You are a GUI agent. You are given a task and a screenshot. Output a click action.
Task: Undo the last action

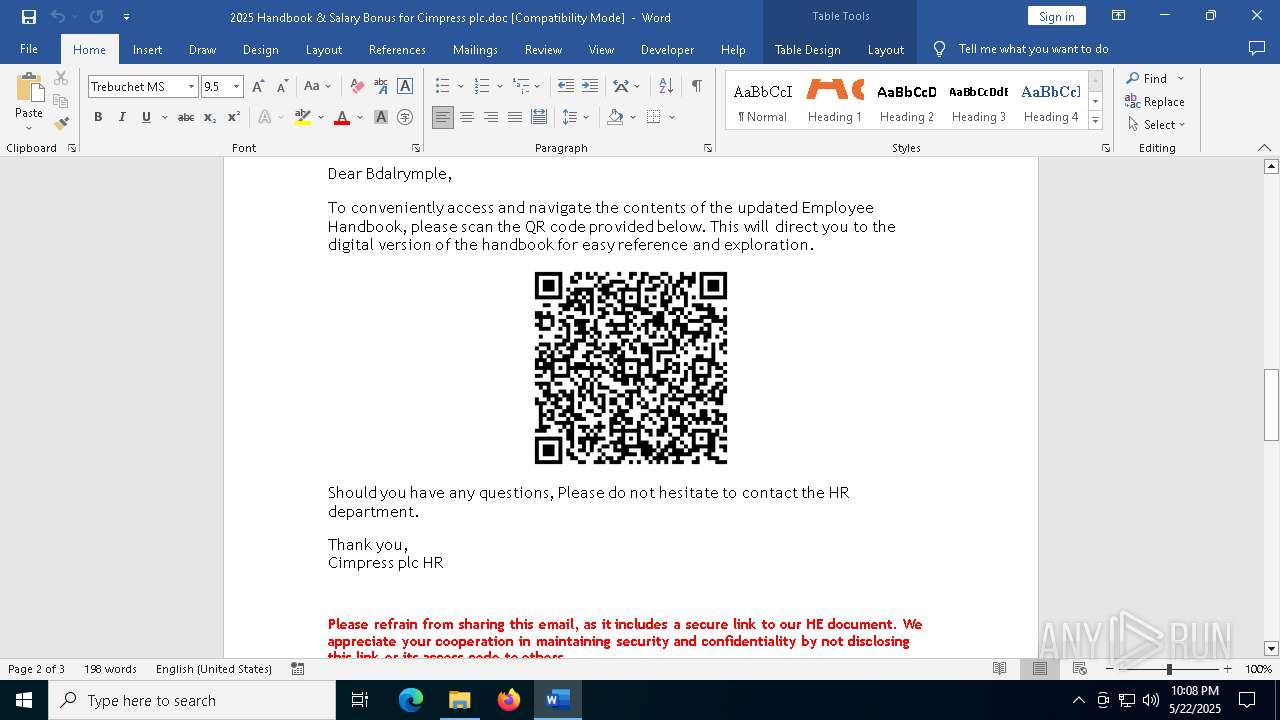[58, 17]
